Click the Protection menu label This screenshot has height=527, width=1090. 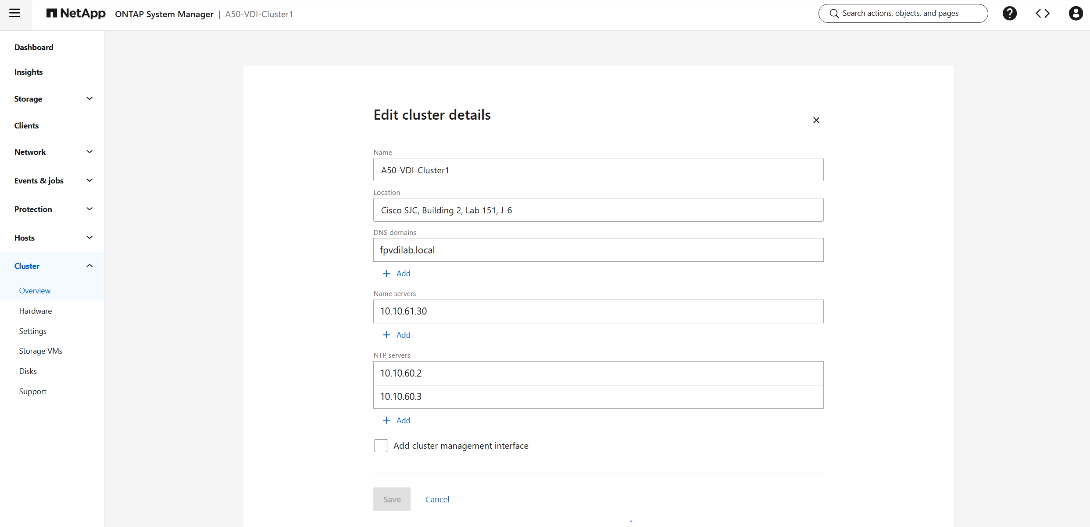33,209
